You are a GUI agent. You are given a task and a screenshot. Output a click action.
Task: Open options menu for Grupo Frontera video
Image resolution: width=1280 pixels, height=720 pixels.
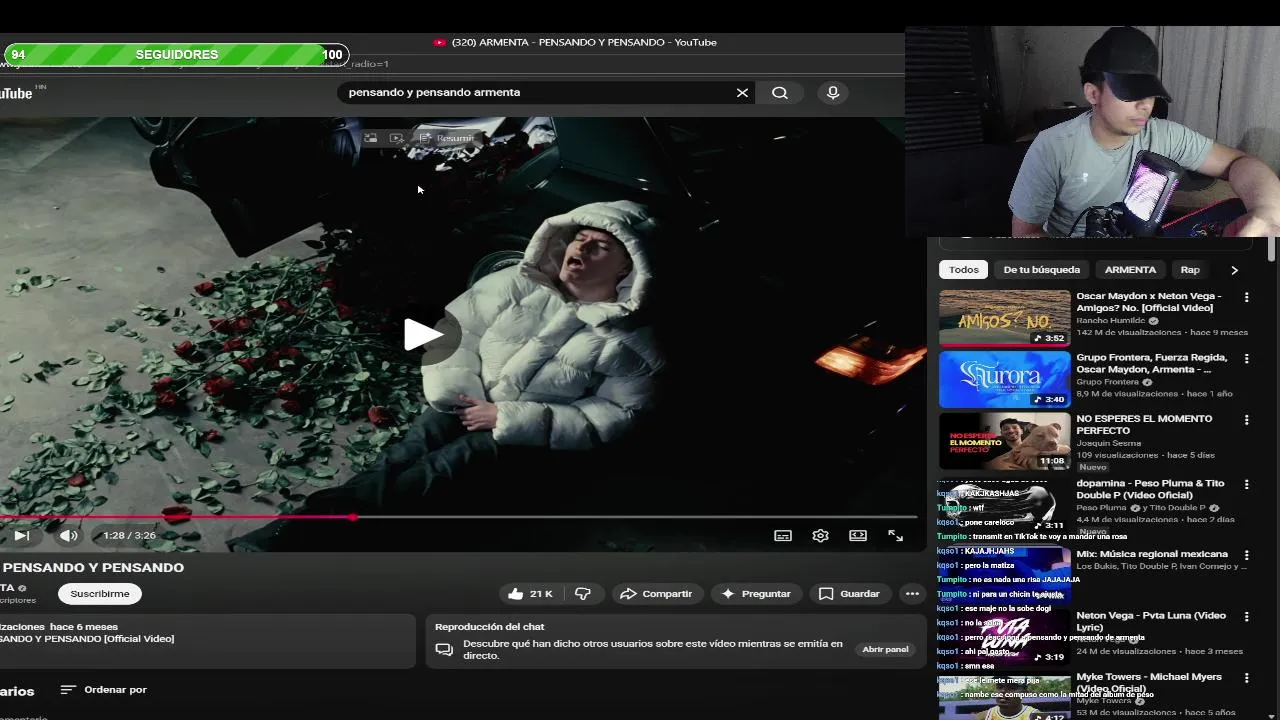coord(1246,359)
